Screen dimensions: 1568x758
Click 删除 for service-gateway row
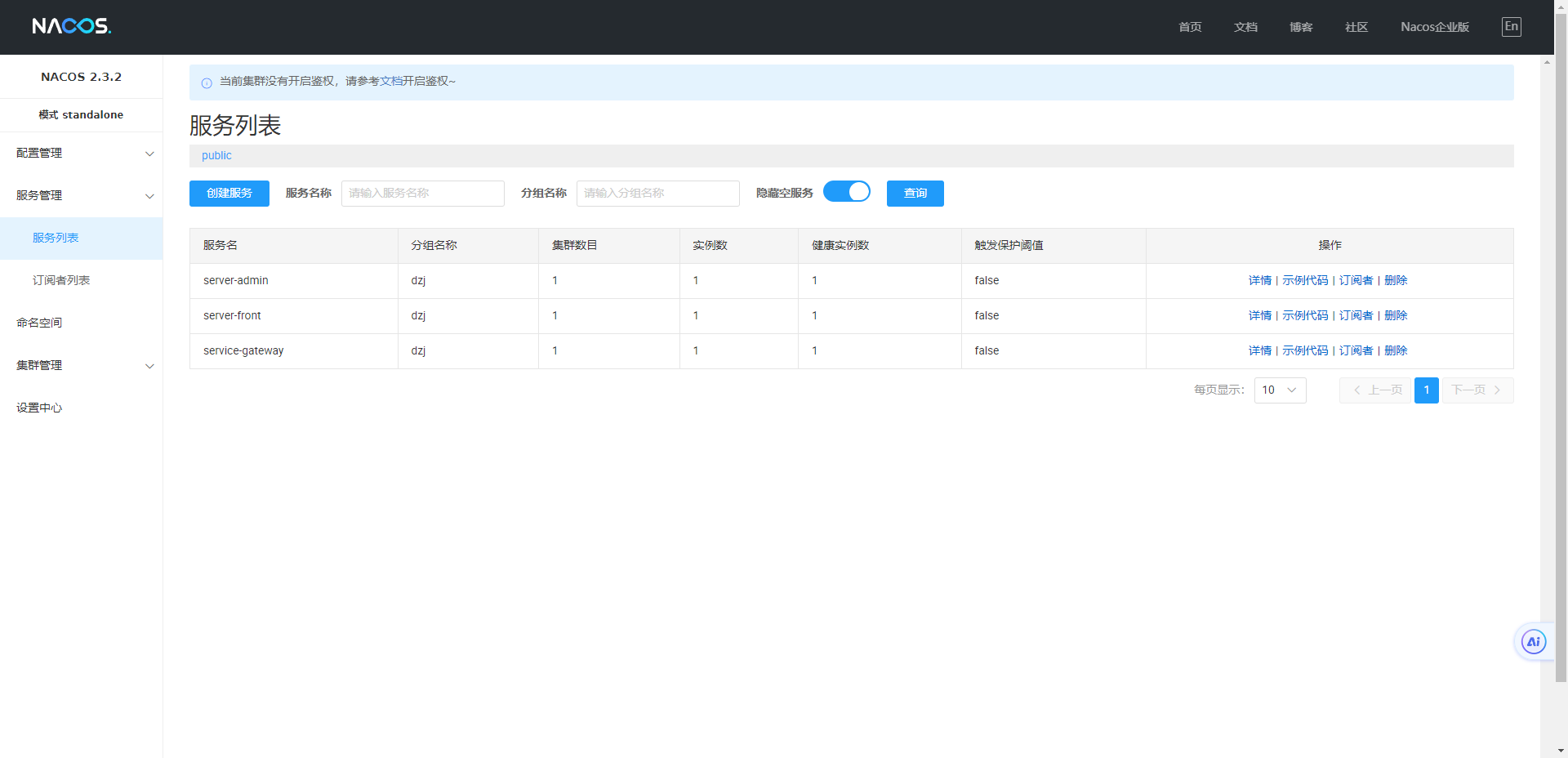[x=1395, y=350]
